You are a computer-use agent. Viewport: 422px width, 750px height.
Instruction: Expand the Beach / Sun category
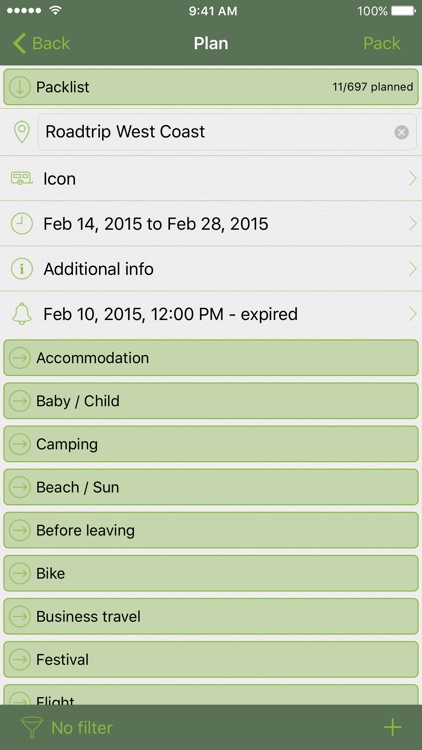coord(211,487)
